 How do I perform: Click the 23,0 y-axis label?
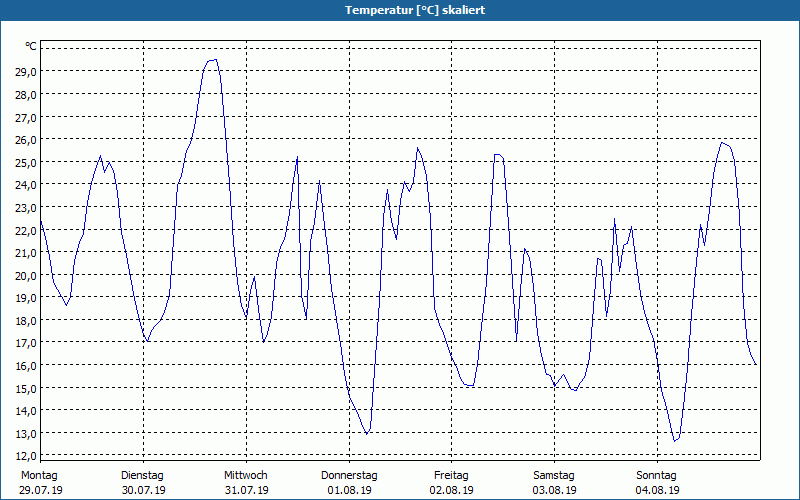coord(26,208)
